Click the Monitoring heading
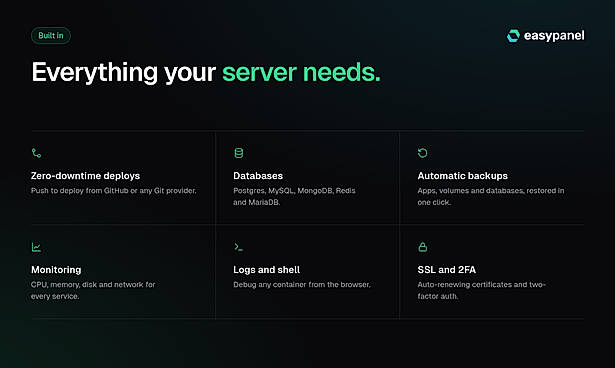615x368 pixels. coord(56,270)
